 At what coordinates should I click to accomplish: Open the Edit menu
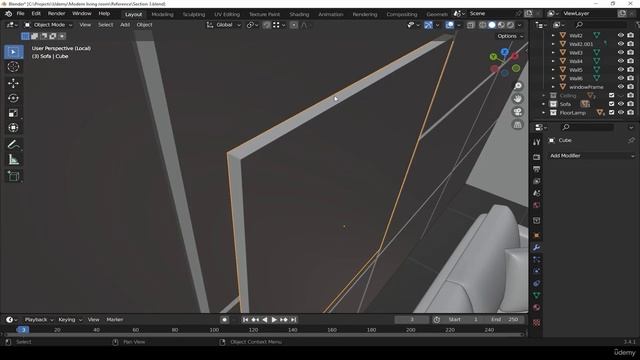tap(36, 13)
